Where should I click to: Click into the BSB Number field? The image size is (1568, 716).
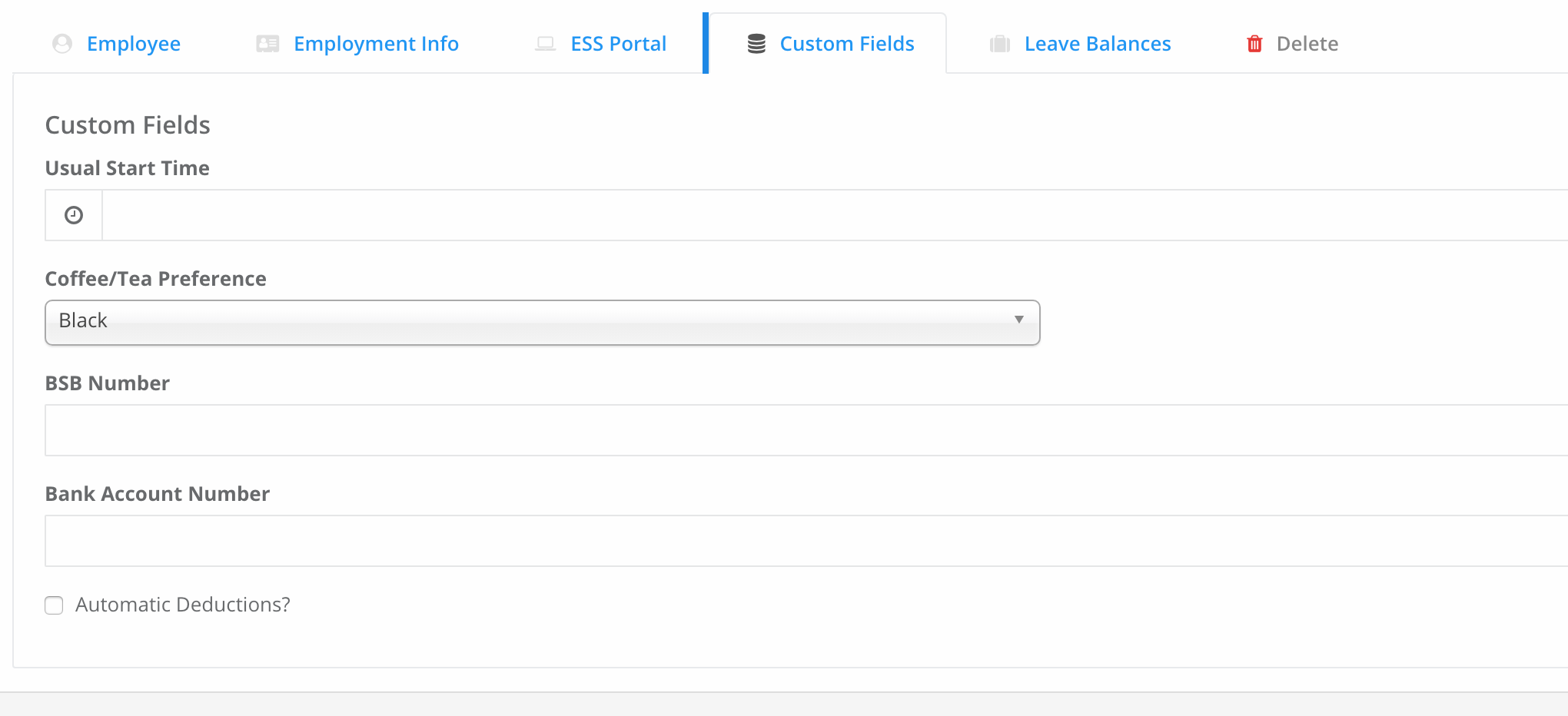pyautogui.click(x=806, y=430)
